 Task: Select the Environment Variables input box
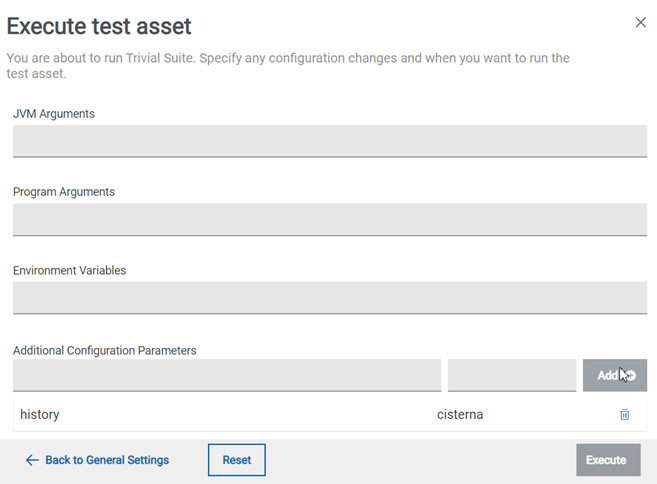[x=330, y=297]
